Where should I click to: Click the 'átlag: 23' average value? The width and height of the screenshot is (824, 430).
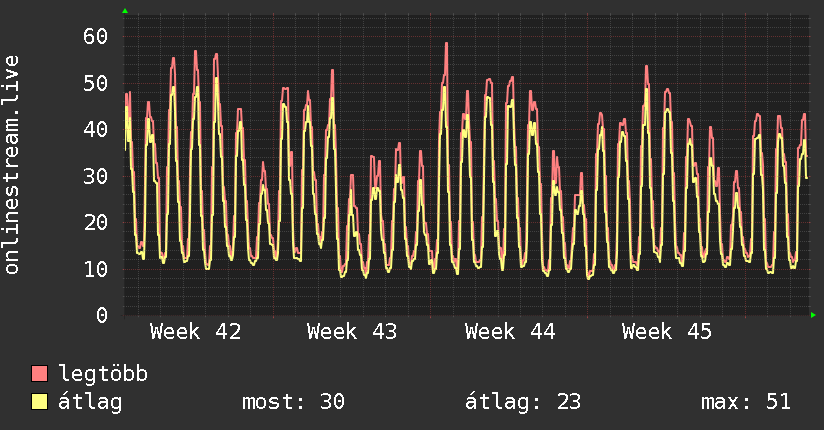[x=523, y=402]
